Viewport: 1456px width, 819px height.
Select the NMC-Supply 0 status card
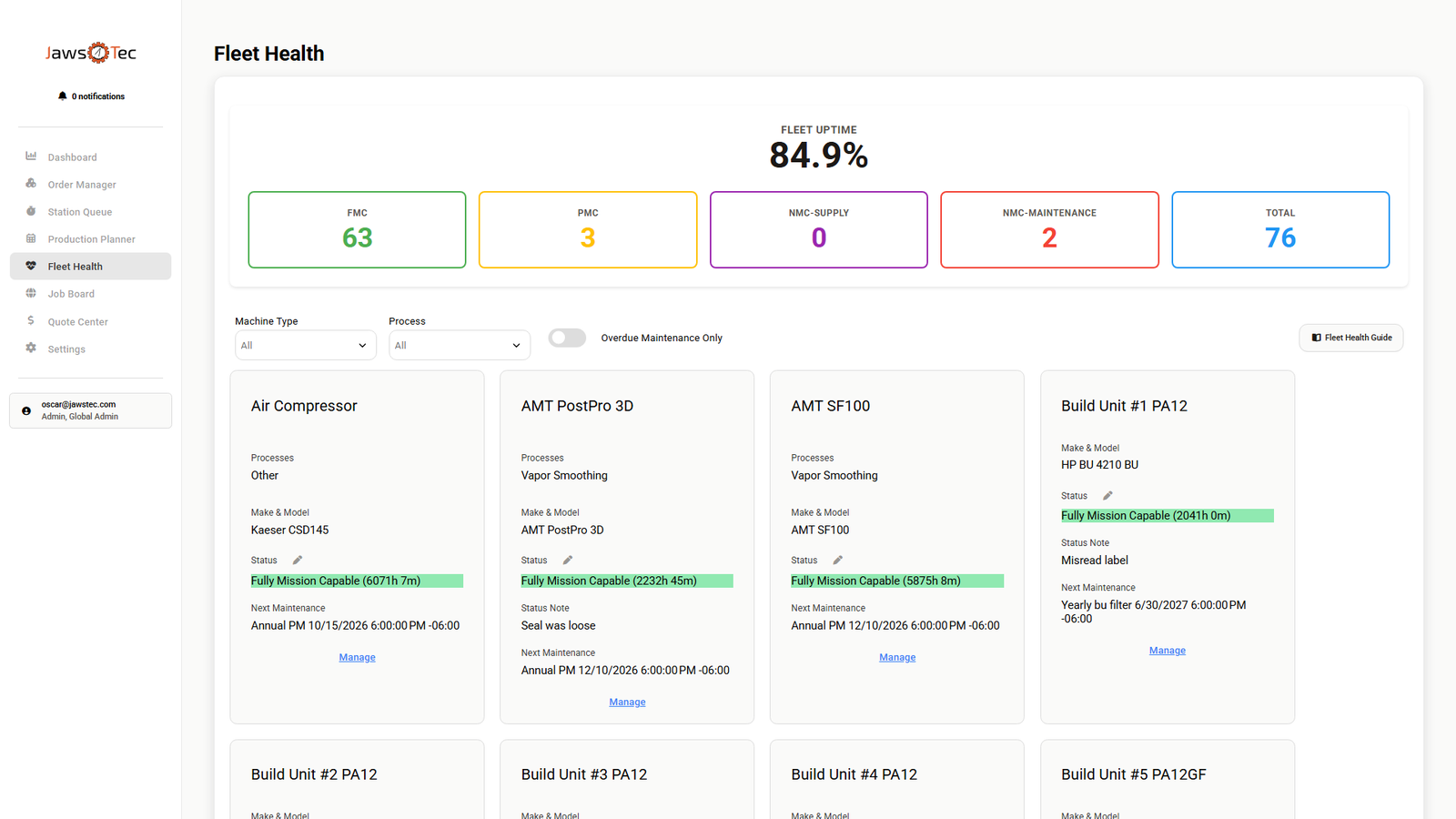click(x=819, y=229)
